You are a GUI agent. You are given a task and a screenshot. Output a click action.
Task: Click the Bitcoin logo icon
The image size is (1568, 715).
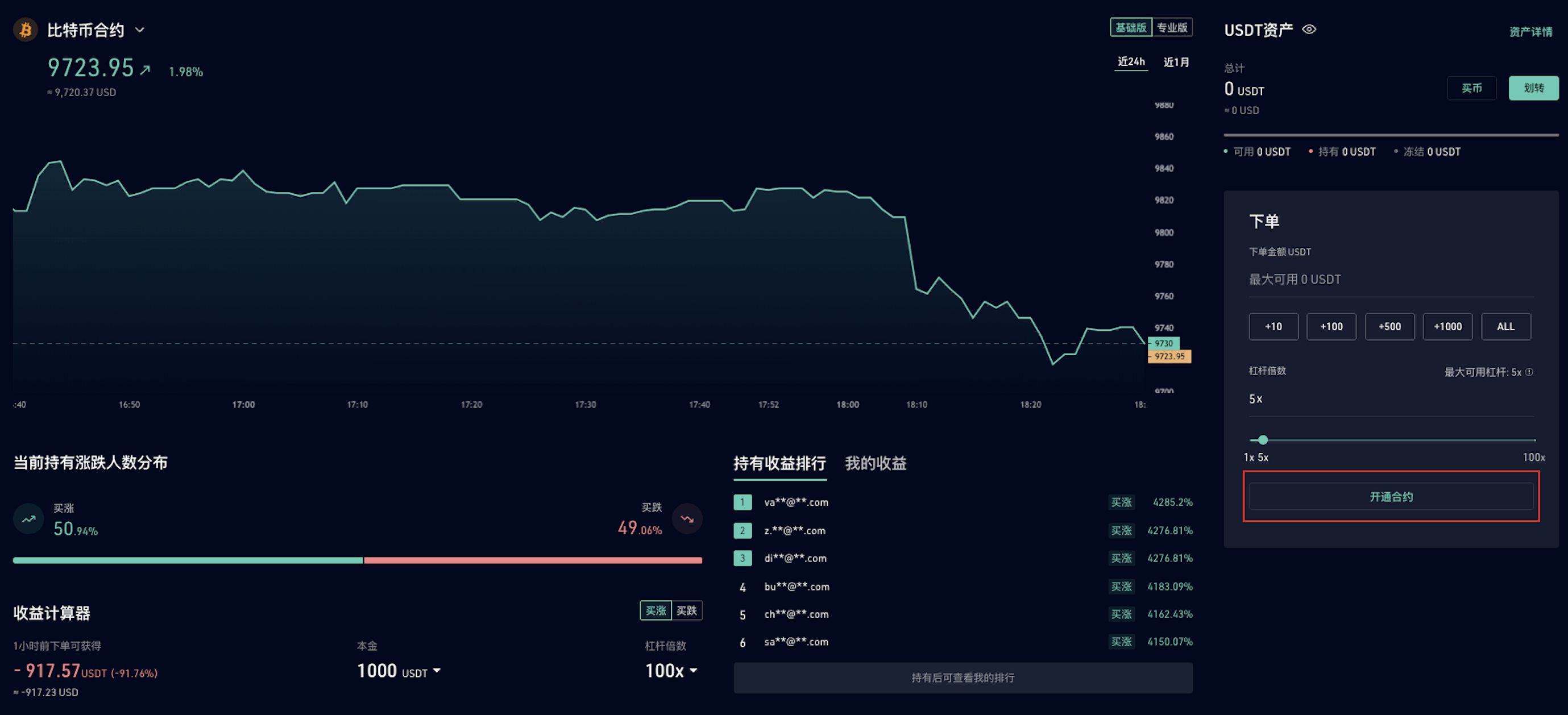[25, 29]
